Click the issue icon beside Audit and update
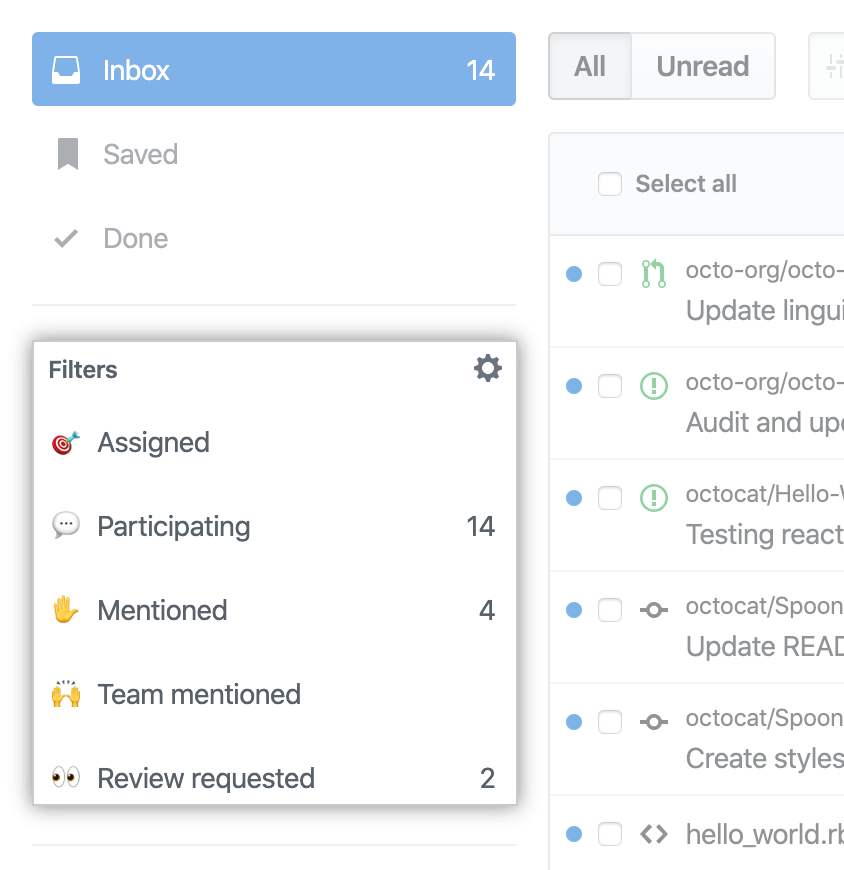Viewport: 844px width, 870px height. [653, 386]
